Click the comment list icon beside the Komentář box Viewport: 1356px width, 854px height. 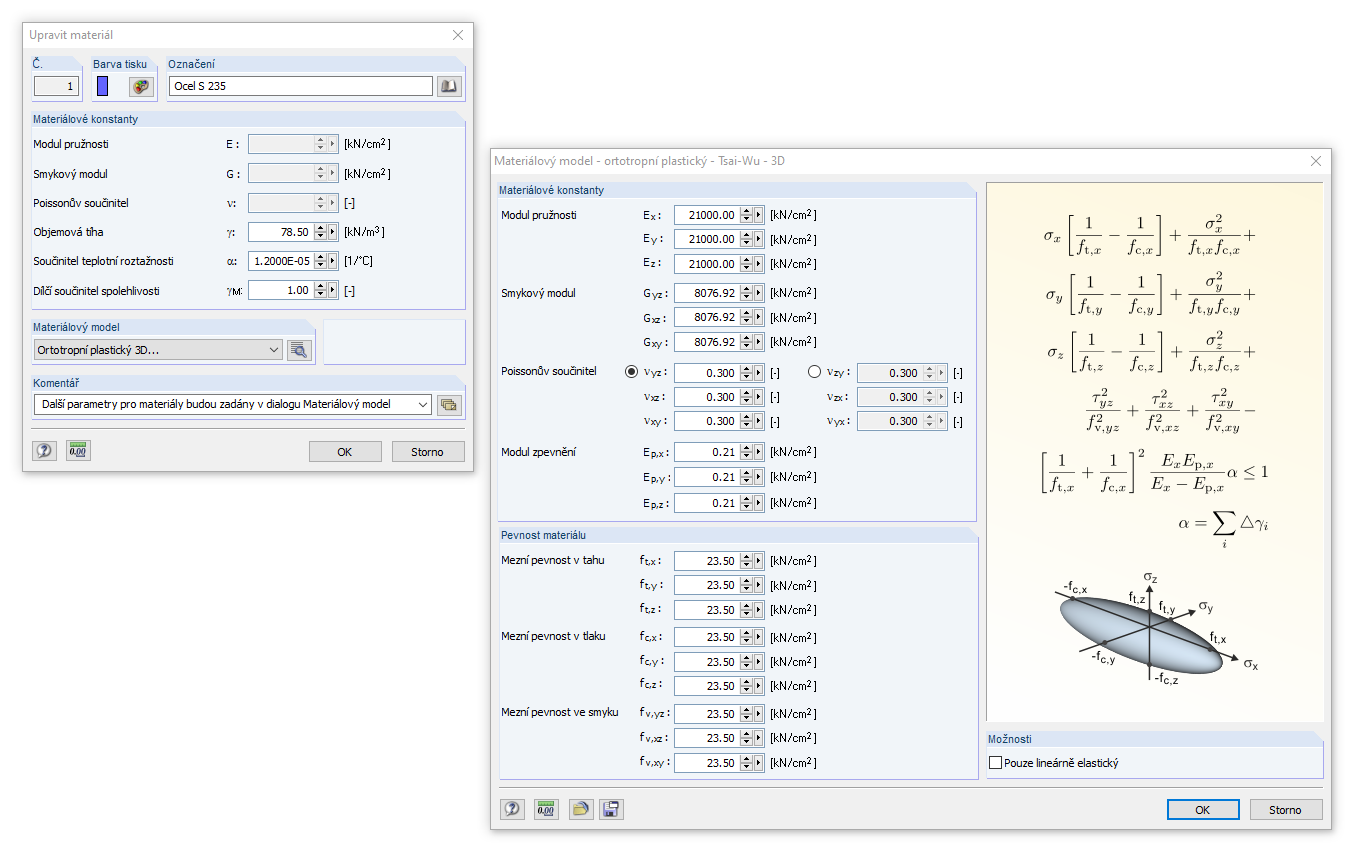click(449, 405)
